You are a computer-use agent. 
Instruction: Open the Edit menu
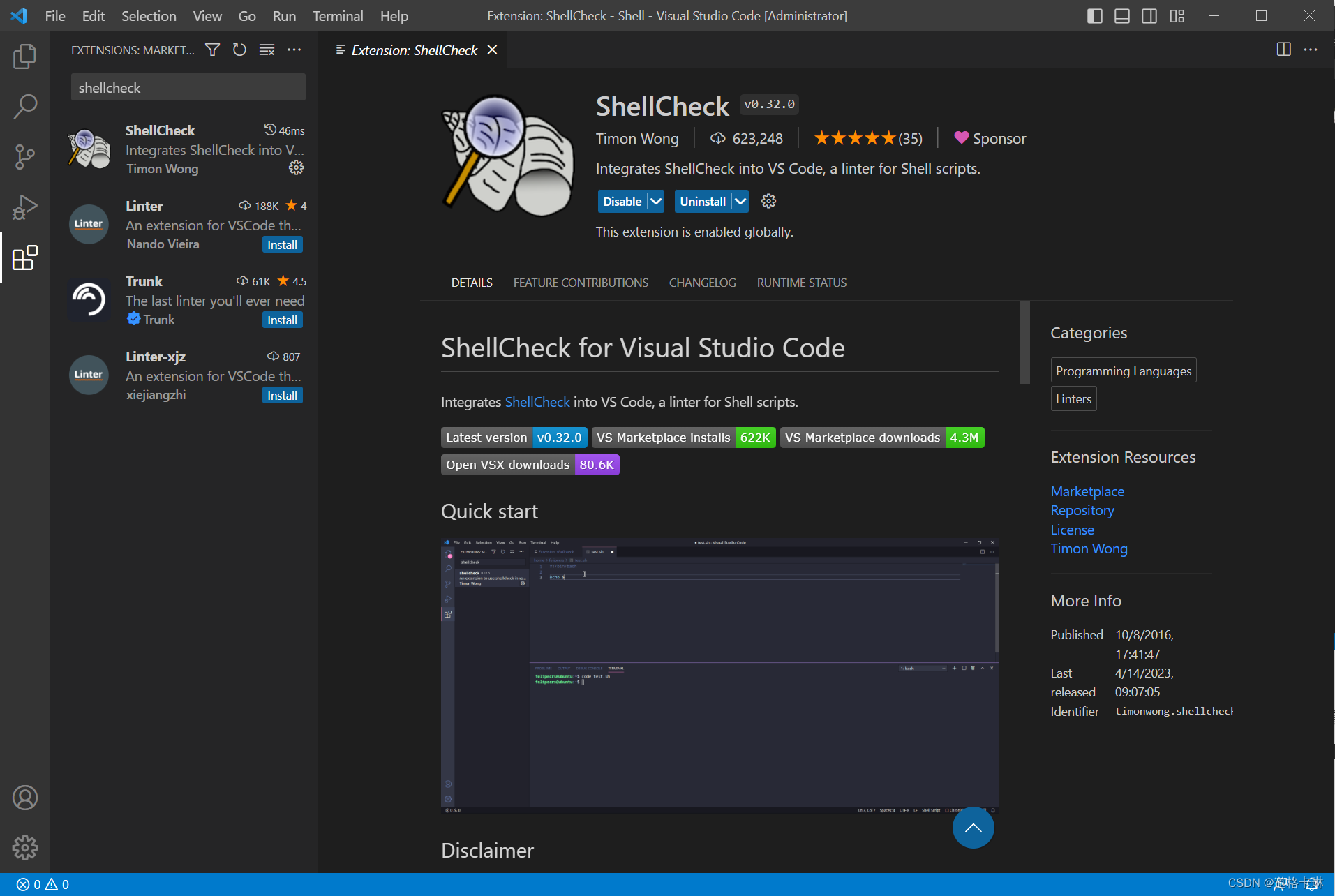coord(93,16)
